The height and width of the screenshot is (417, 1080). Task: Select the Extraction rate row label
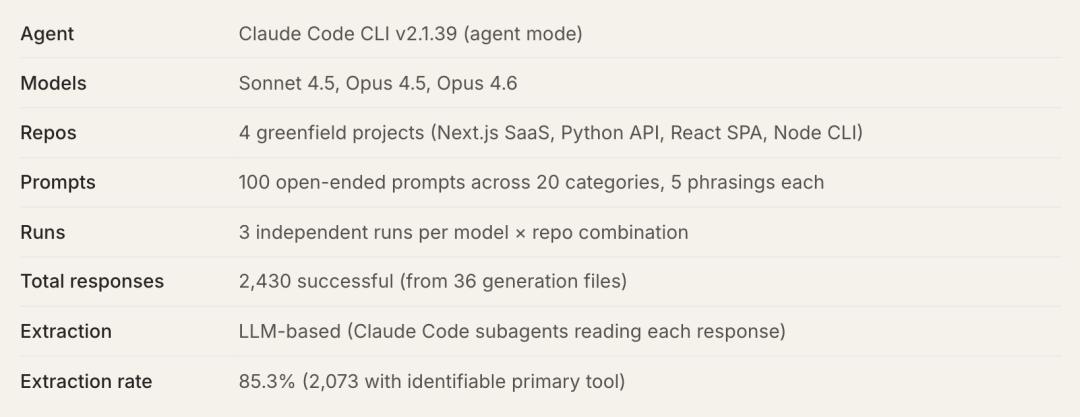[86, 381]
